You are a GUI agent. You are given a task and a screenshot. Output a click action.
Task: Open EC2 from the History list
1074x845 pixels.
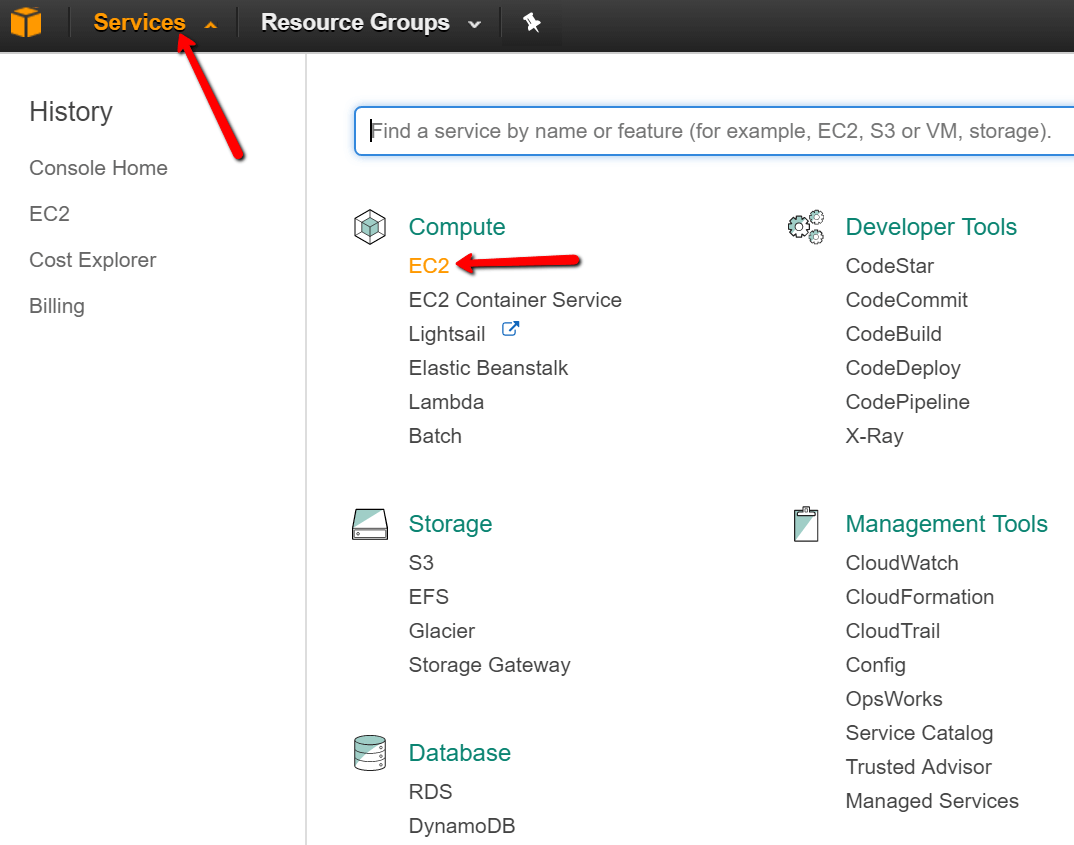pos(49,214)
